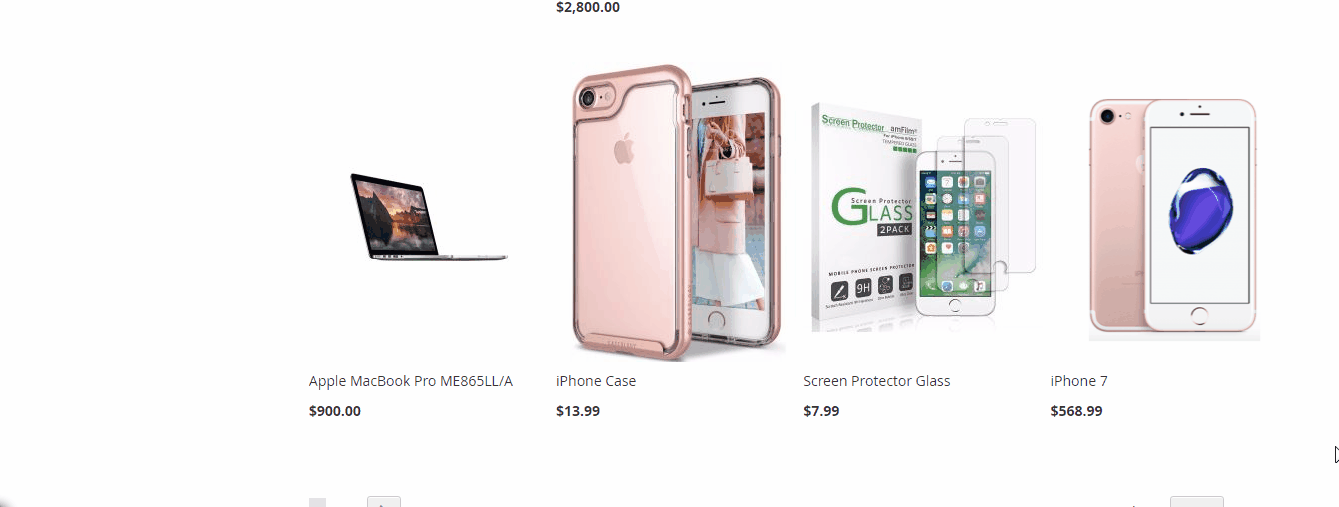Open the items per page dropdown
The height and width of the screenshot is (507, 1339).
click(x=1196, y=501)
